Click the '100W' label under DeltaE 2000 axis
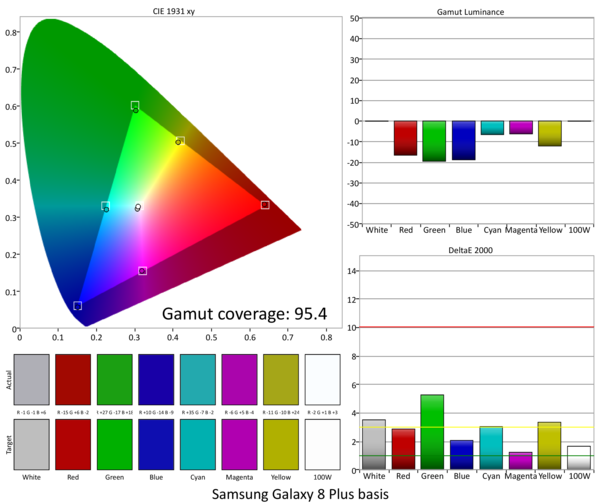 click(579, 476)
